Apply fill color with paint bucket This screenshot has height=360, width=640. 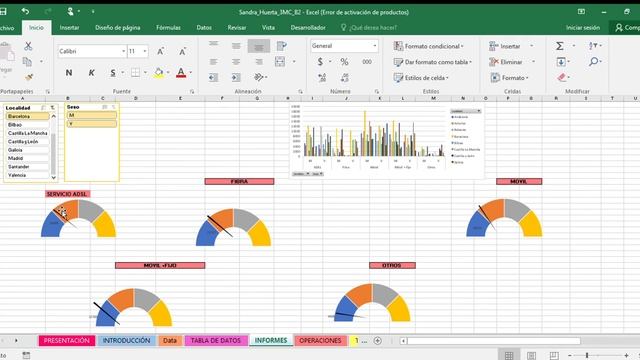point(159,73)
